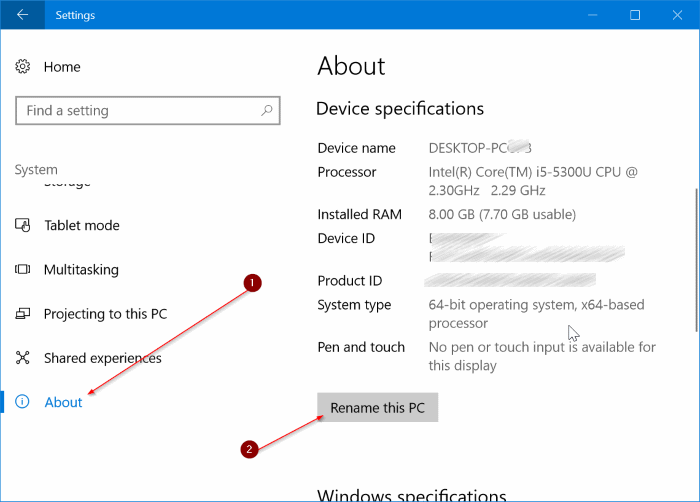Close the Settings window
Screen dimensions: 700x502
click(x=677, y=15)
